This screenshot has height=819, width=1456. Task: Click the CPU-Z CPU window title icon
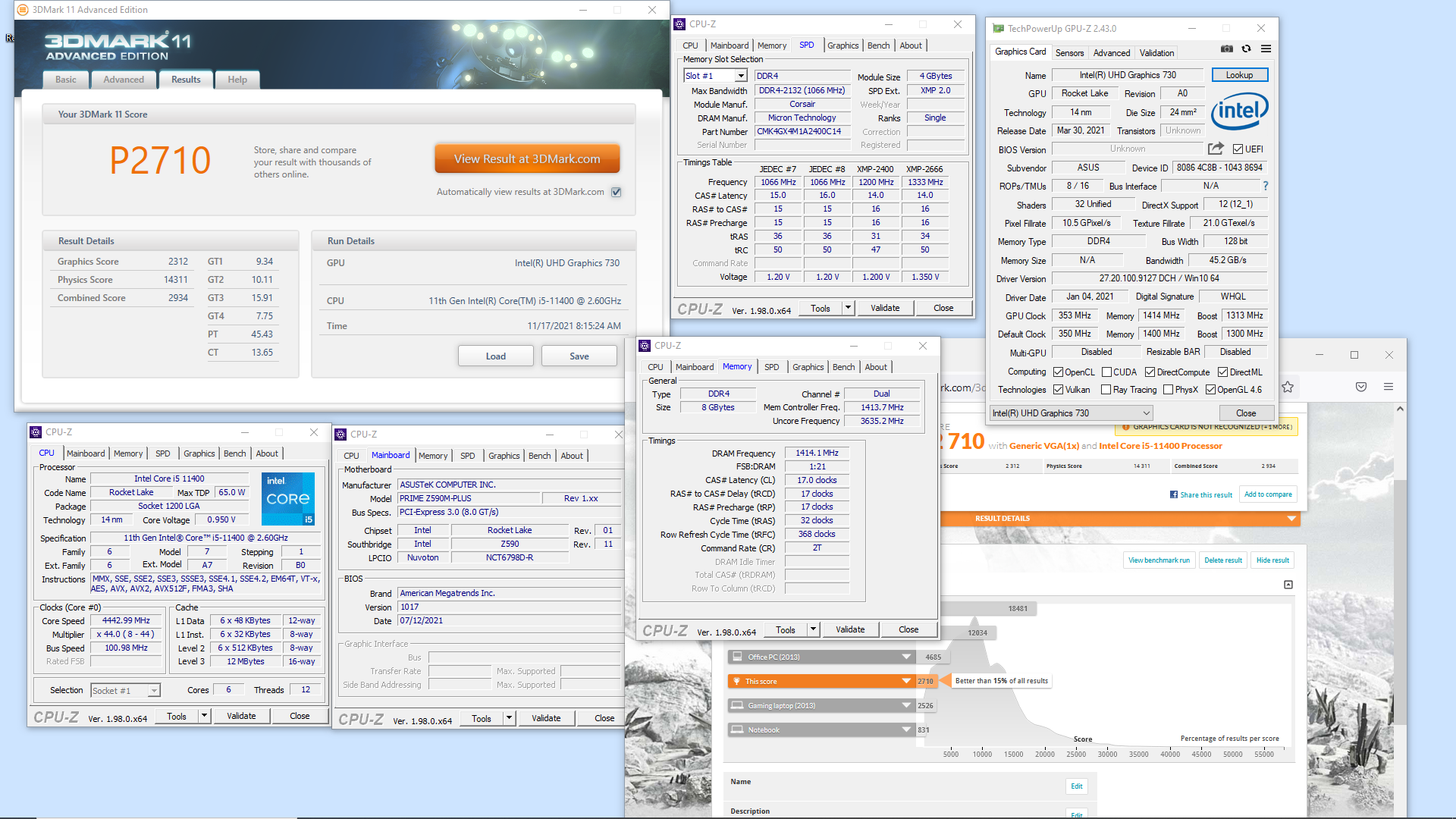36,432
